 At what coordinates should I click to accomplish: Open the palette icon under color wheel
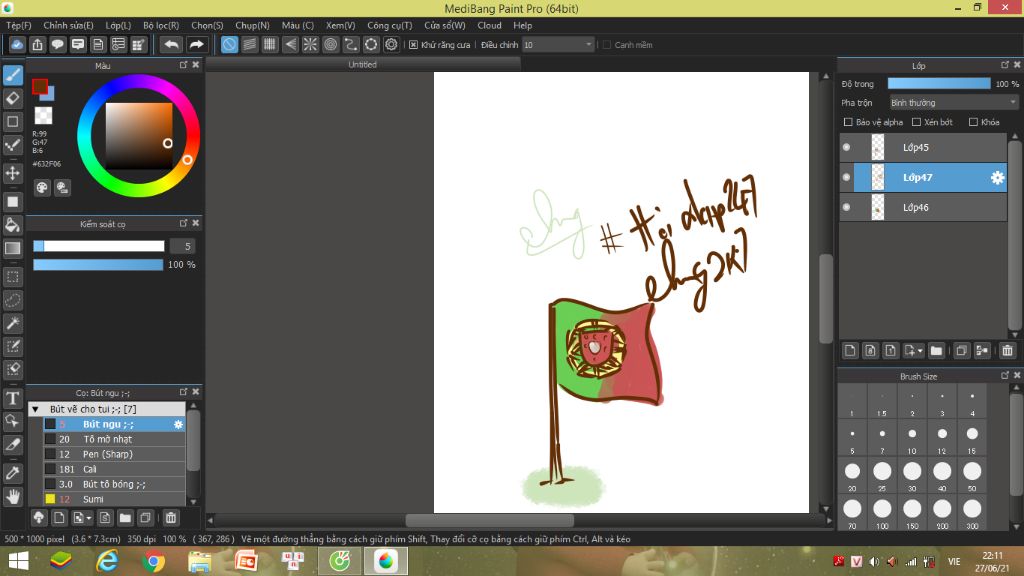click(x=42, y=188)
